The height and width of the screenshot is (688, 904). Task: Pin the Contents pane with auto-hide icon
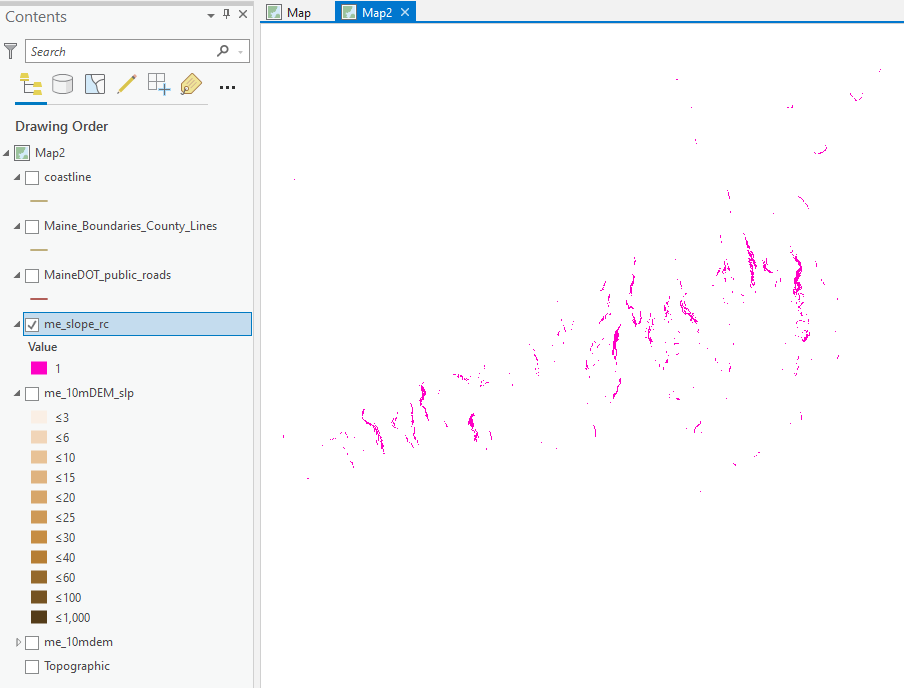pos(226,14)
